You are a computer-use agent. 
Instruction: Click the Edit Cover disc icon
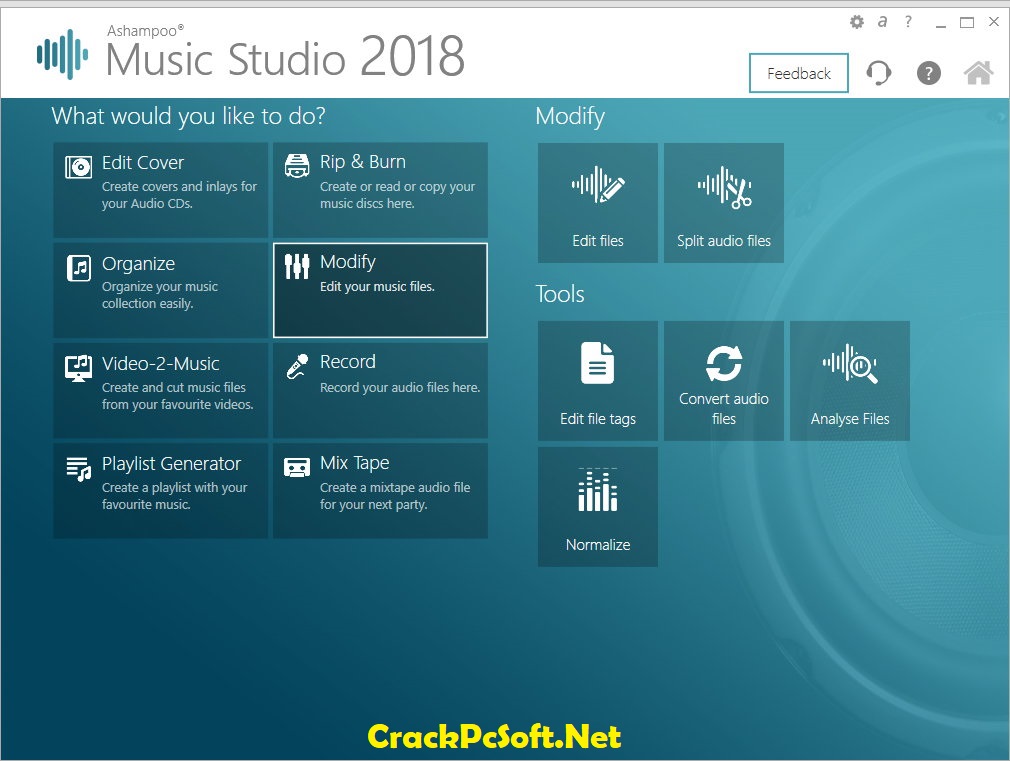pos(79,168)
